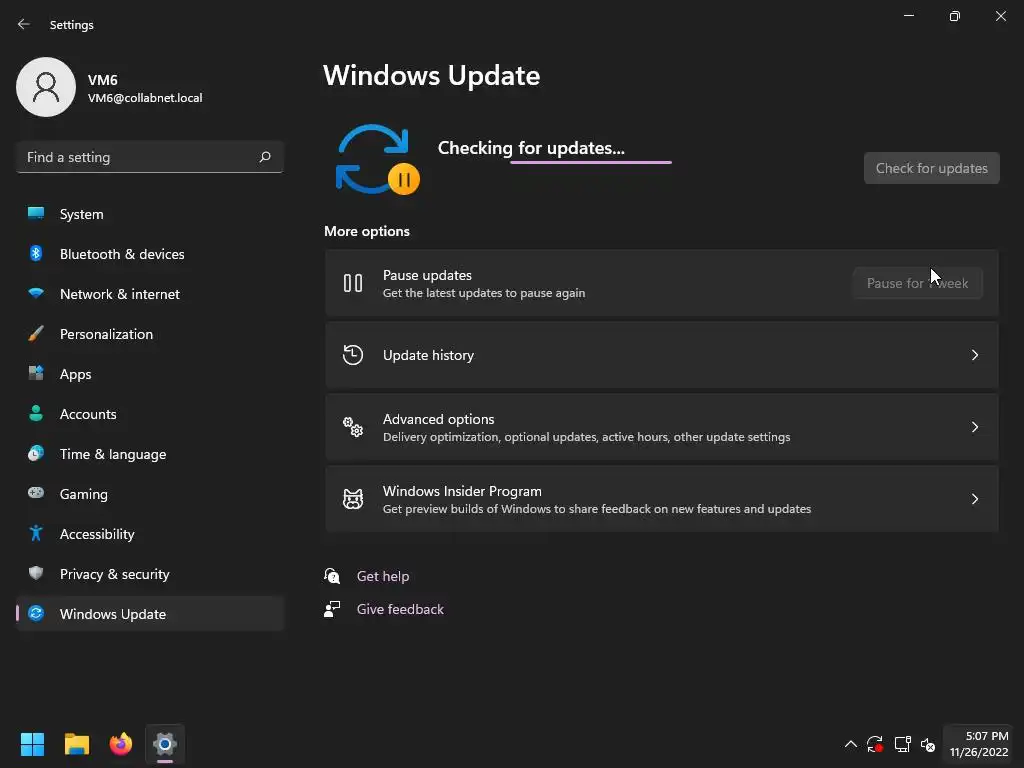Viewport: 1024px width, 768px height.
Task: Select Privacy & security
Action: 150,573
